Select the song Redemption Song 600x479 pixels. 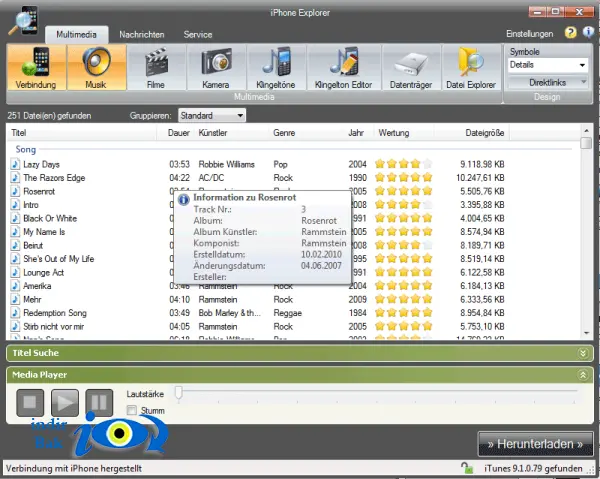point(55,313)
